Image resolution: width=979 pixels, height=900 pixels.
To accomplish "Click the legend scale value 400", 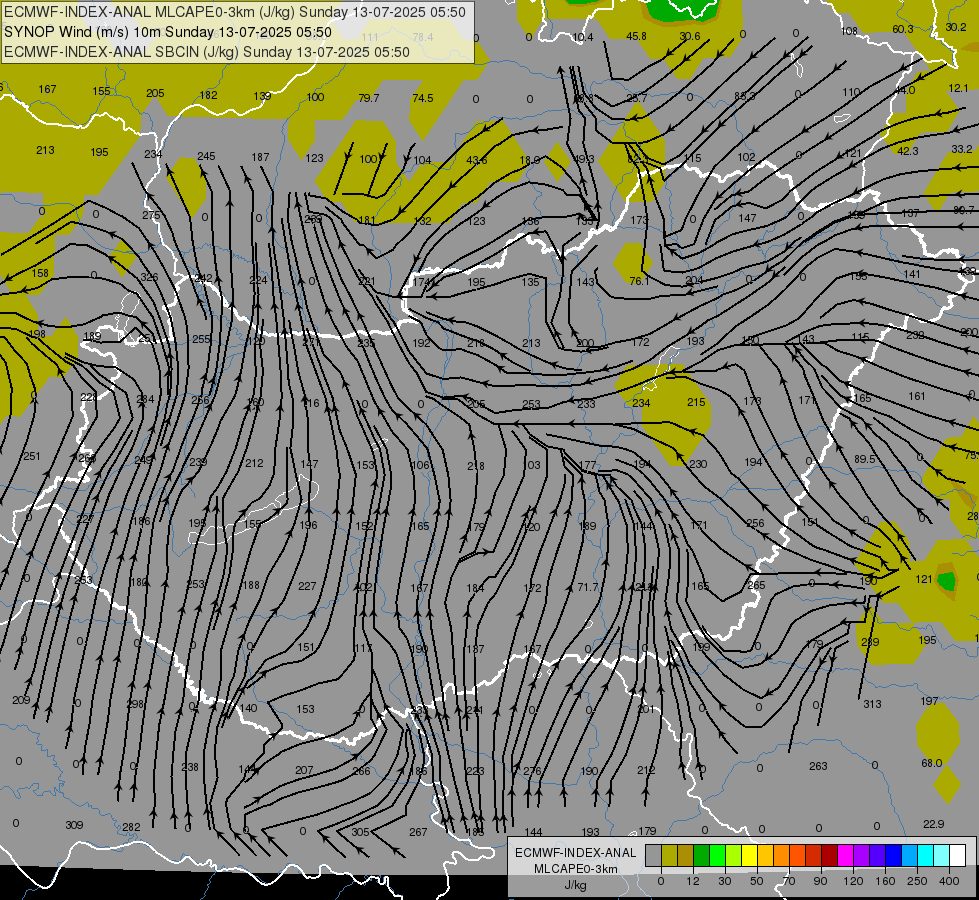I will click(x=949, y=881).
